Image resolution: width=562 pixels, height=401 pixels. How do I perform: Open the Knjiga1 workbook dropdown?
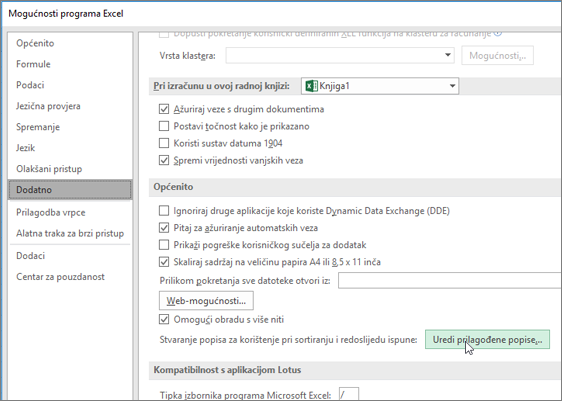coord(380,86)
